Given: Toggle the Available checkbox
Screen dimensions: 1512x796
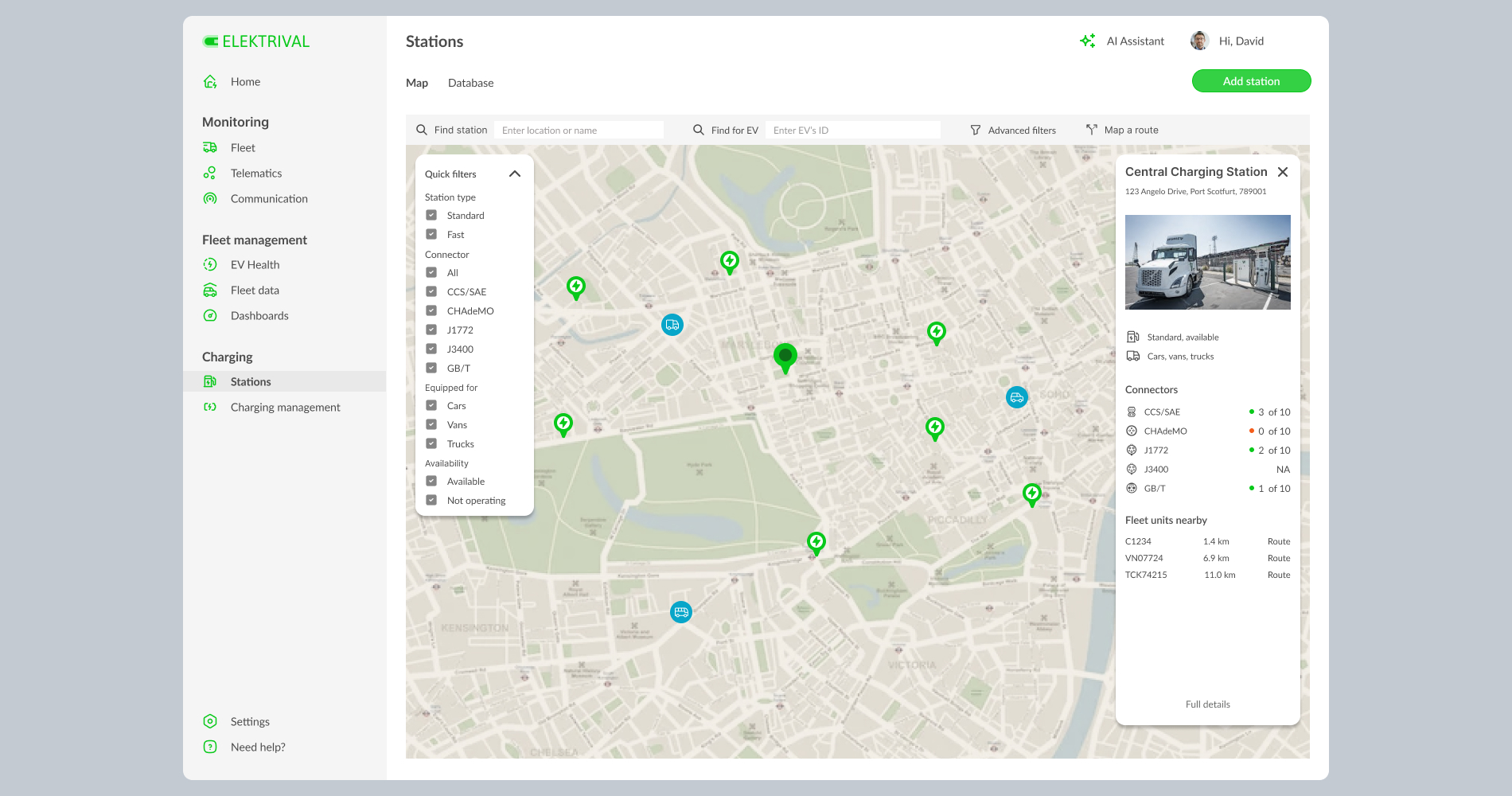Looking at the screenshot, I should pos(431,481).
